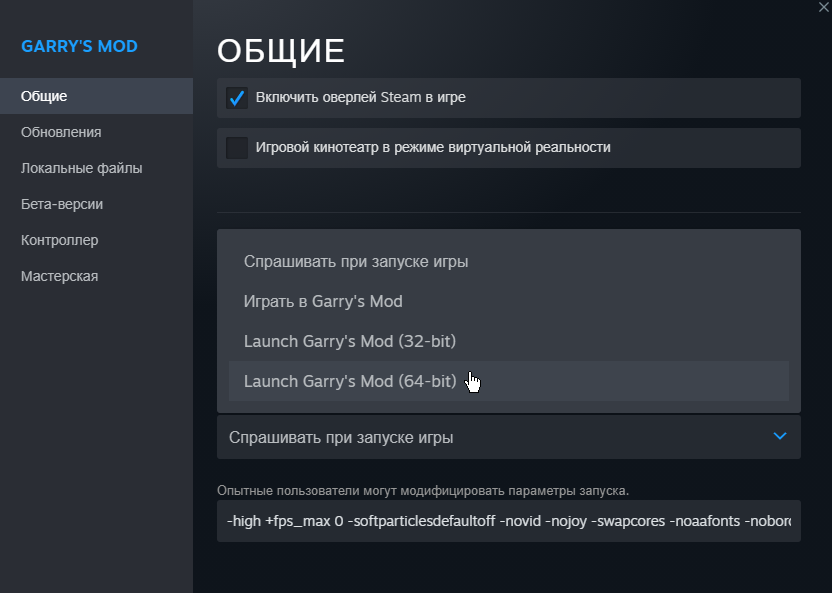The image size is (832, 593).
Task: Choose Спрашивать при запуске игры in the list
Action: [508, 261]
